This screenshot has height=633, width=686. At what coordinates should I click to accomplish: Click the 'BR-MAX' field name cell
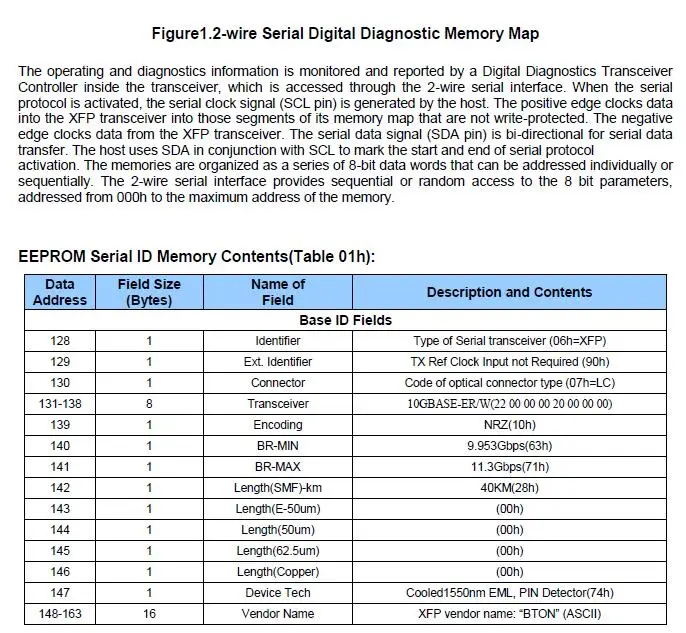click(x=278, y=467)
